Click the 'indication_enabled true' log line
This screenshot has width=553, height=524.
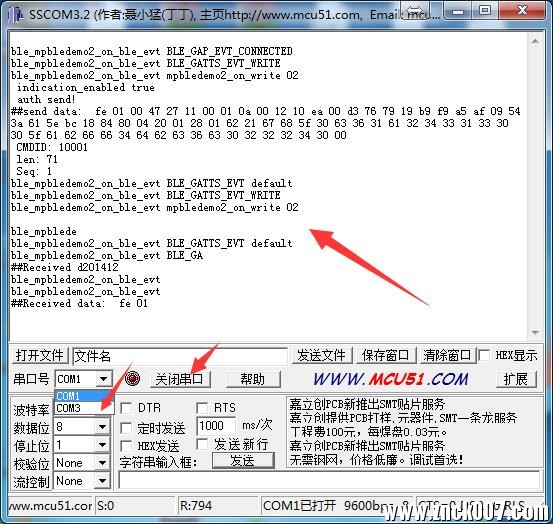pos(86,87)
